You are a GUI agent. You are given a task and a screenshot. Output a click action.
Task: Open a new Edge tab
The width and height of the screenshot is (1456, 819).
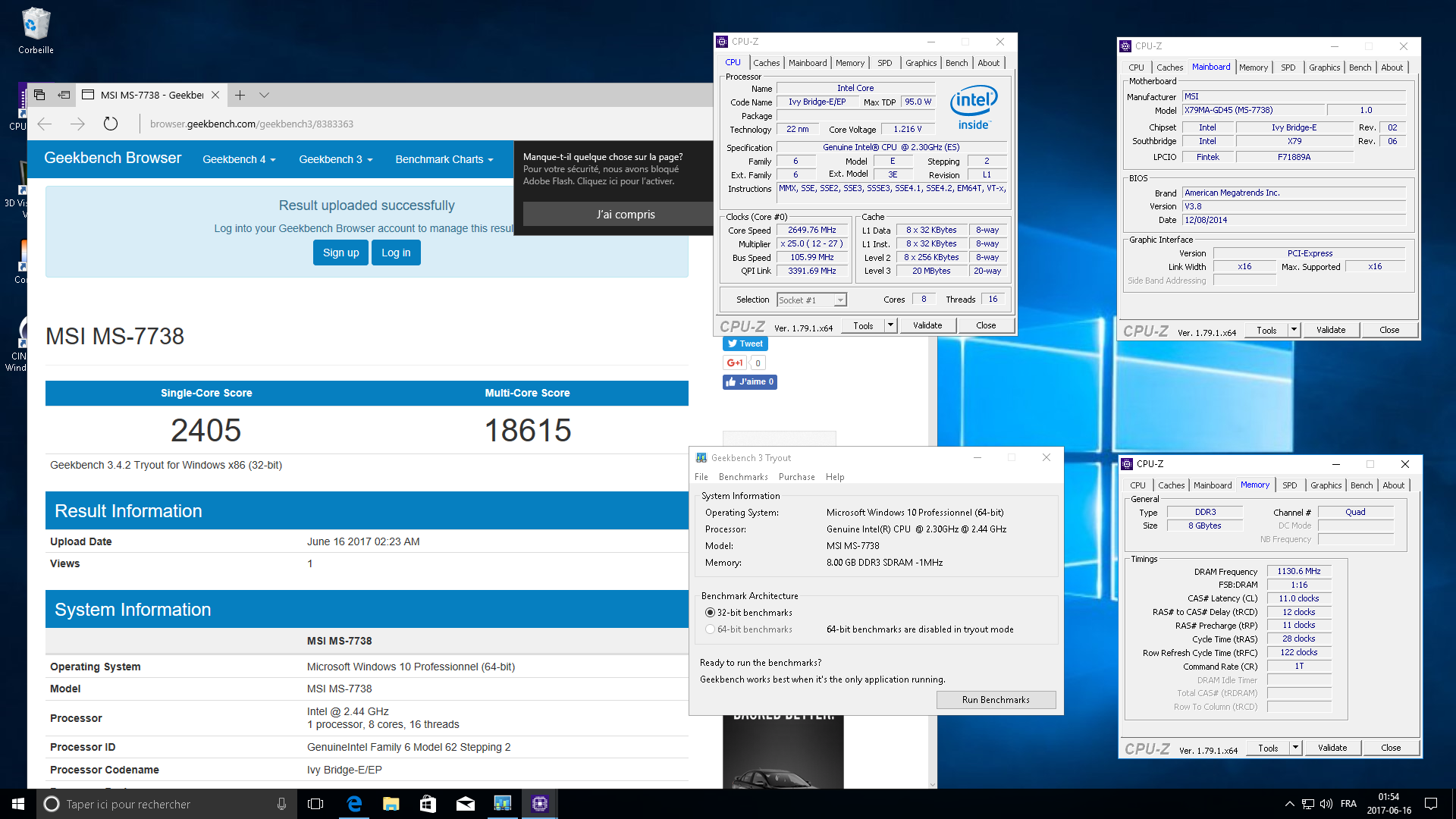[x=240, y=95]
